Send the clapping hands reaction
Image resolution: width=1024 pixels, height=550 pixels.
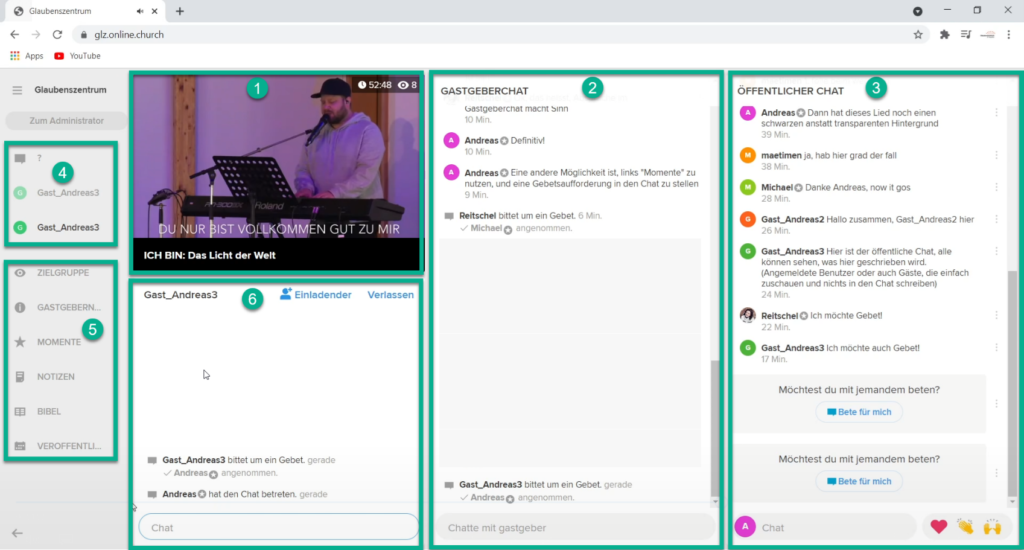click(x=965, y=527)
